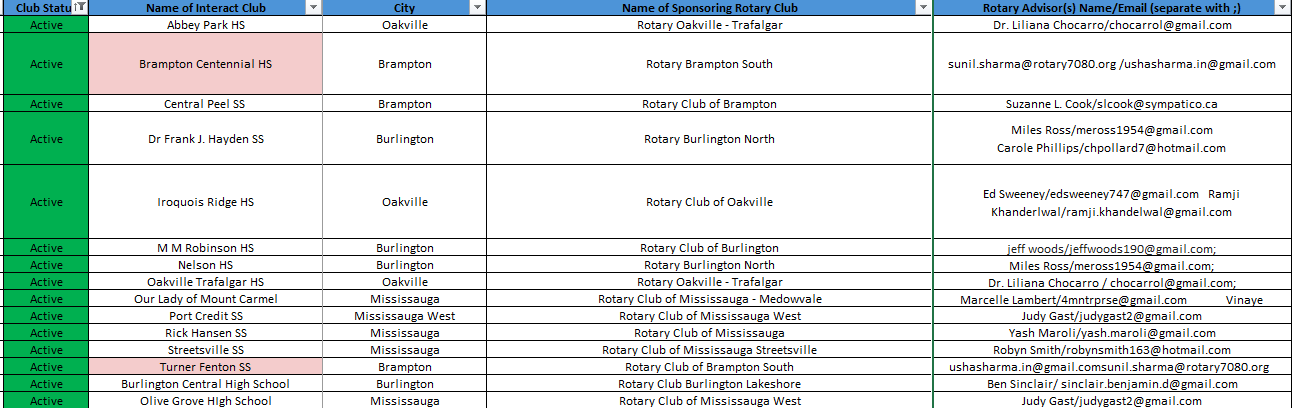Image resolution: width=1292 pixels, height=408 pixels.
Task: Select the Yash Maroli advisor email cell
Action: coord(1111,333)
